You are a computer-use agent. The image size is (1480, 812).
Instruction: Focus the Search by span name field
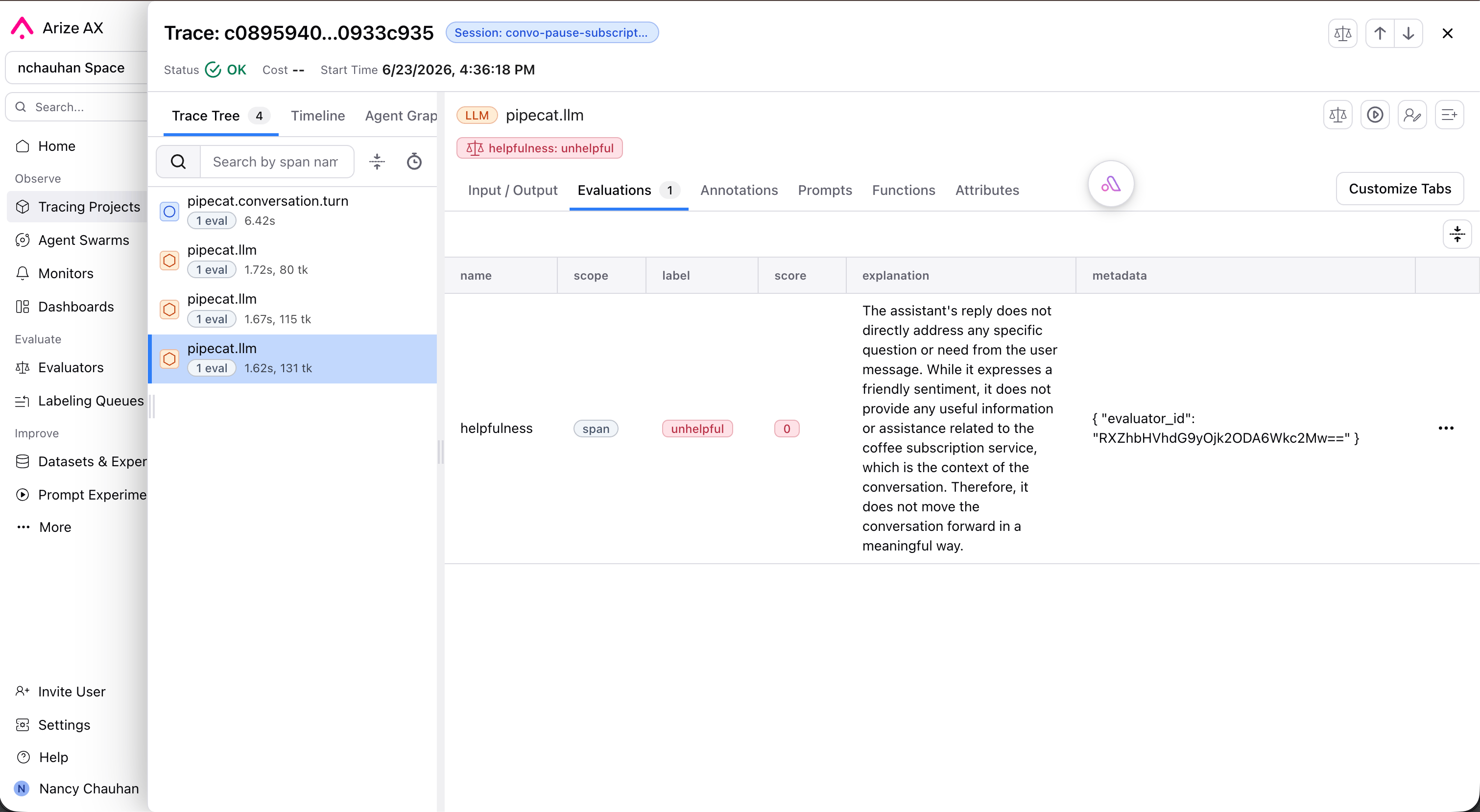click(x=276, y=162)
